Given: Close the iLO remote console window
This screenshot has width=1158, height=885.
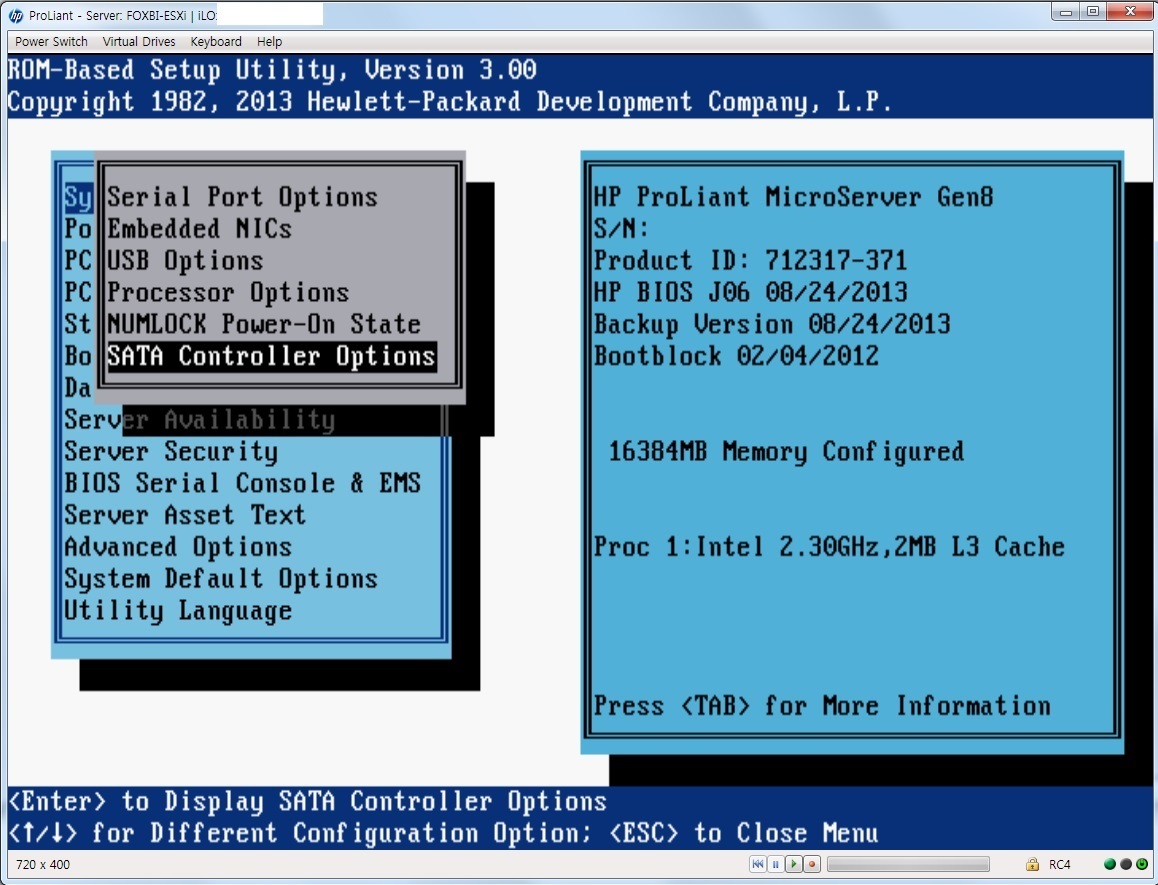Looking at the screenshot, I should (x=1131, y=13).
